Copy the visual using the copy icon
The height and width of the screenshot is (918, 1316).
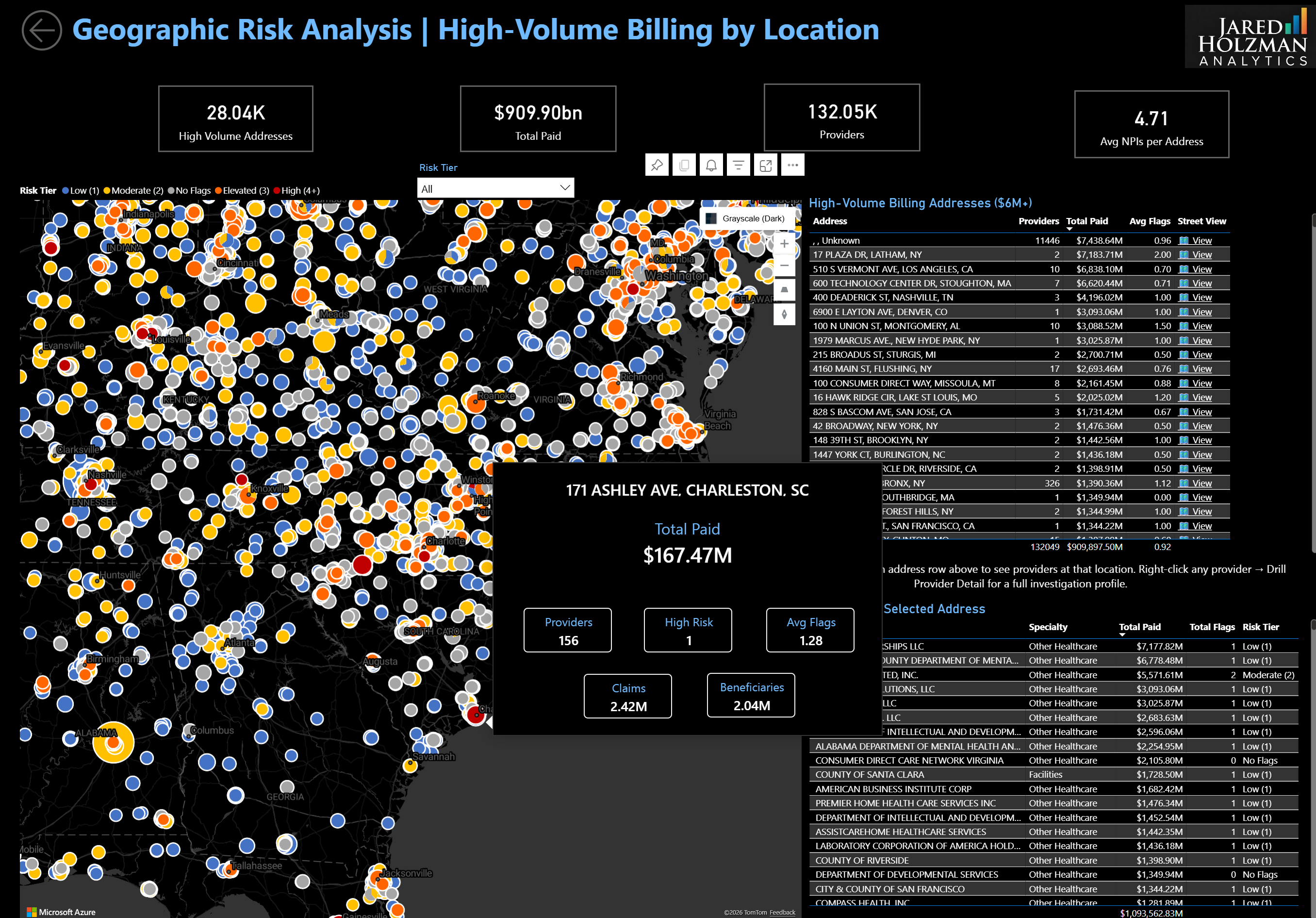684,165
